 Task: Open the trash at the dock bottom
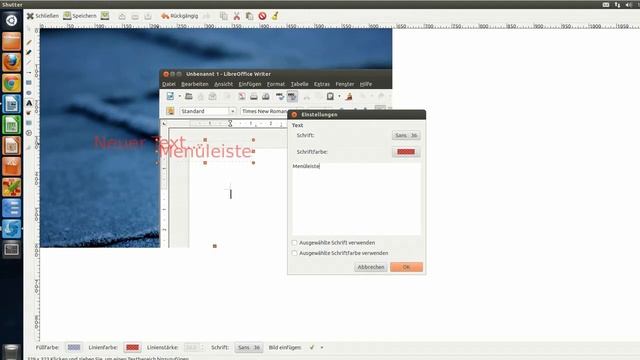(11, 352)
